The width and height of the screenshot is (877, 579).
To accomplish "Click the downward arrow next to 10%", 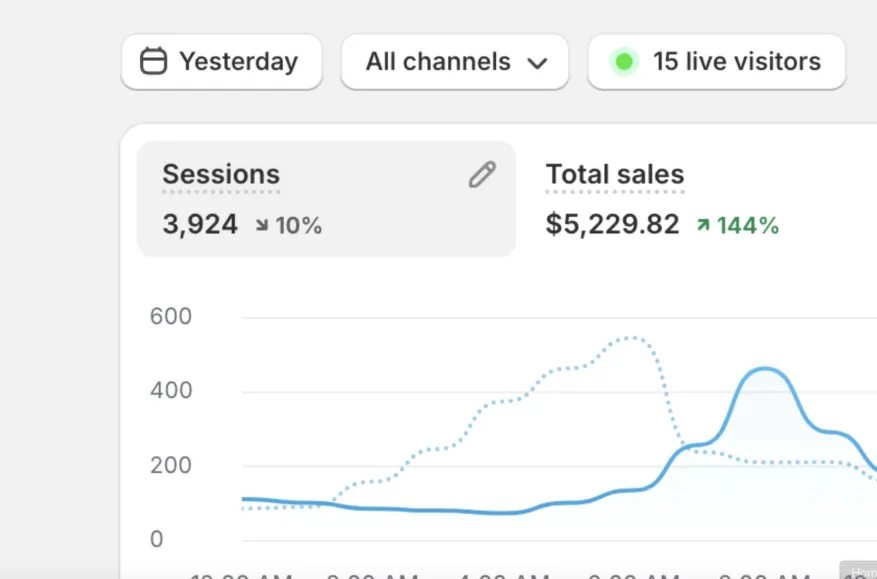I will pyautogui.click(x=262, y=226).
